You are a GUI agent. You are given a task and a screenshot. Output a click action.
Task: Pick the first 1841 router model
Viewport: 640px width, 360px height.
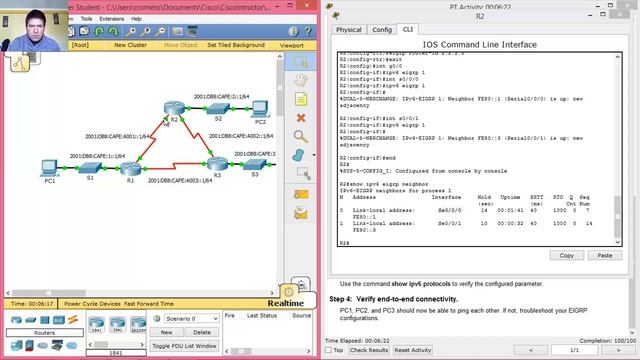coord(96,324)
